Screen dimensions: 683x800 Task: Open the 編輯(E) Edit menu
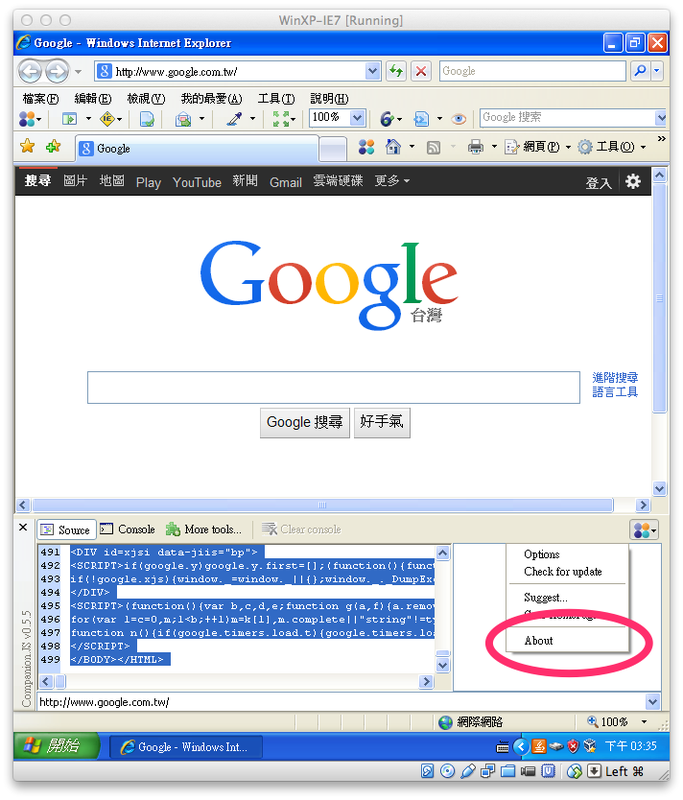tap(92, 98)
